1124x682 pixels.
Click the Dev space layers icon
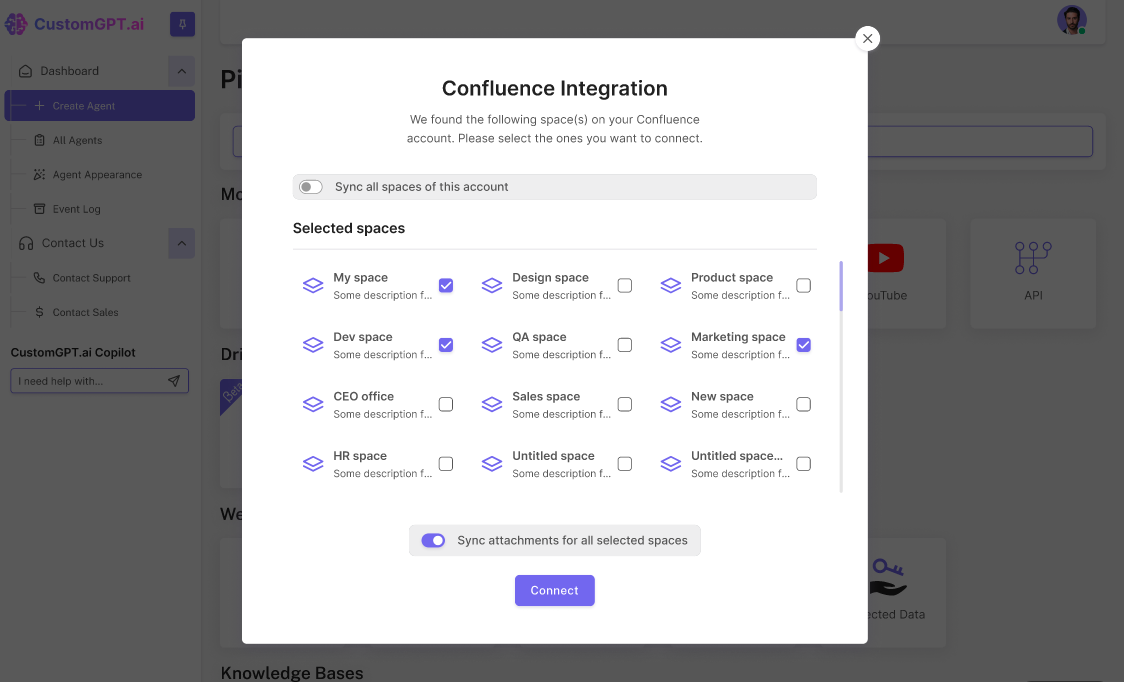[313, 345]
